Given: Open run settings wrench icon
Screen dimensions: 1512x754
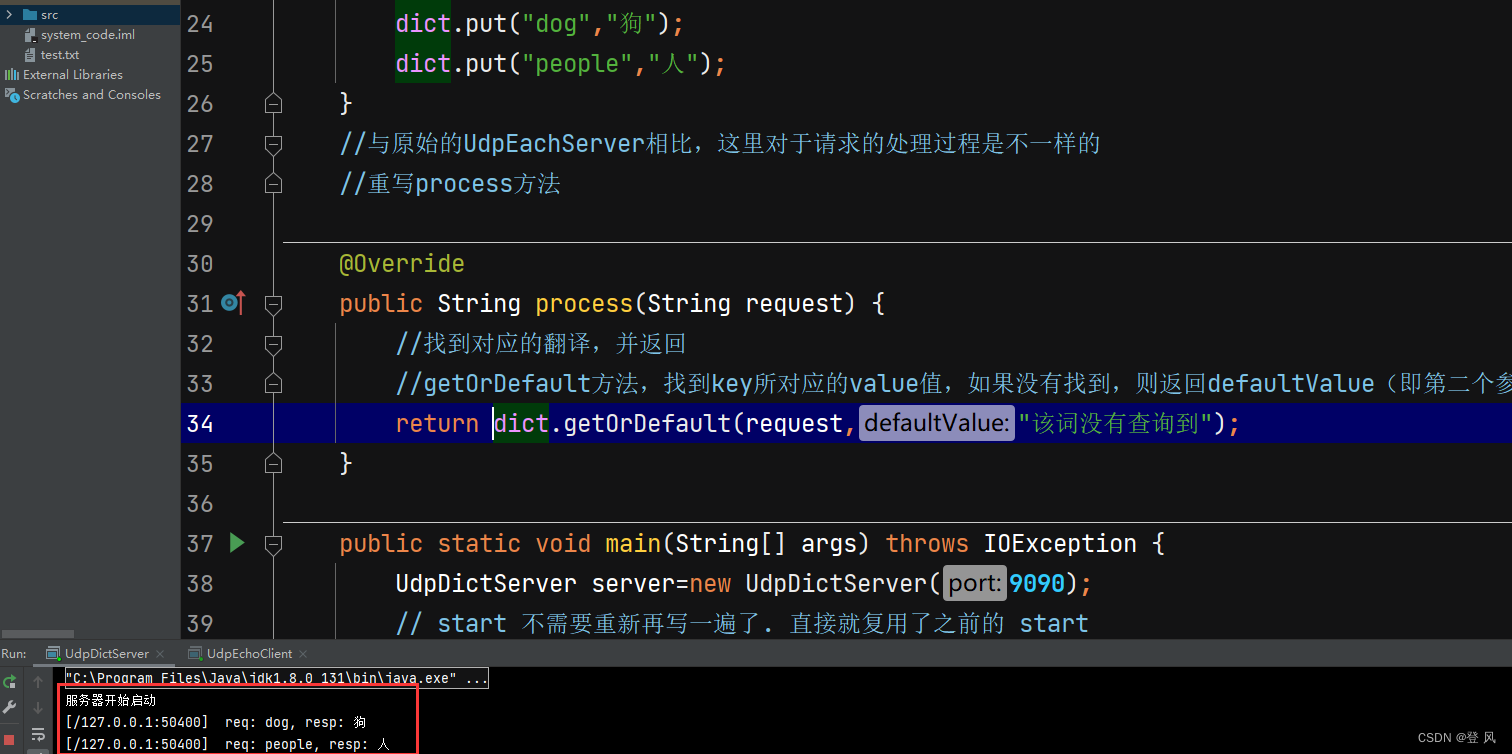Looking at the screenshot, I should (x=9, y=707).
